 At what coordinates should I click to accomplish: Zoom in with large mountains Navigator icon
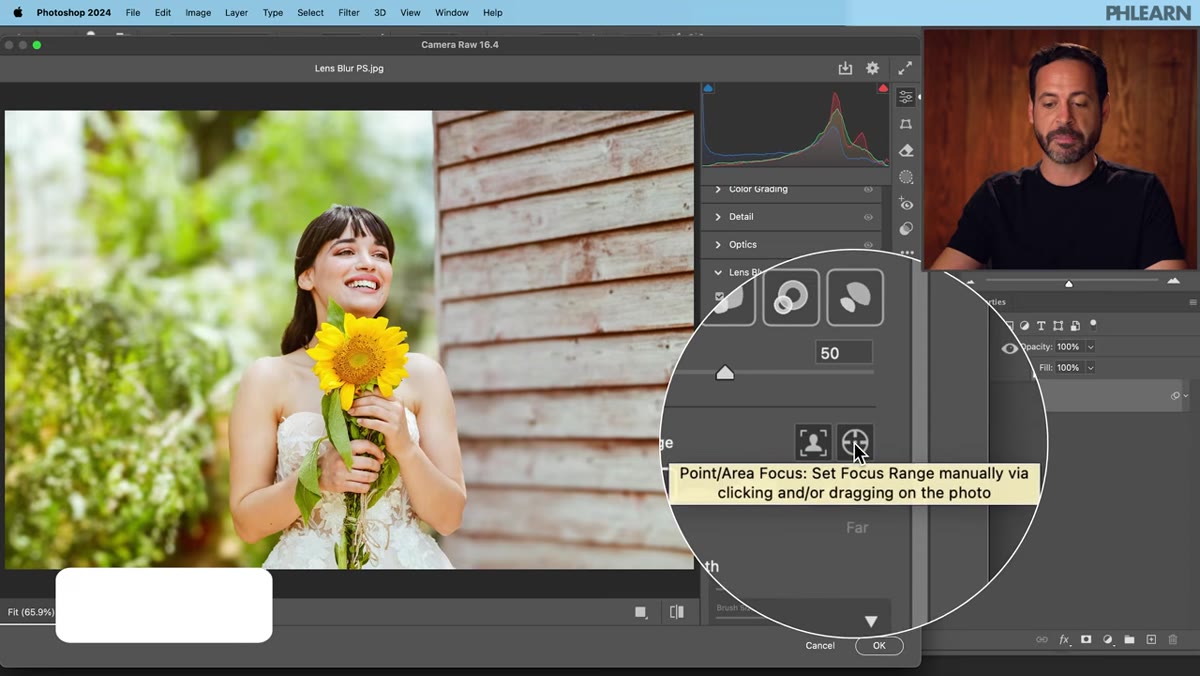tap(1173, 281)
